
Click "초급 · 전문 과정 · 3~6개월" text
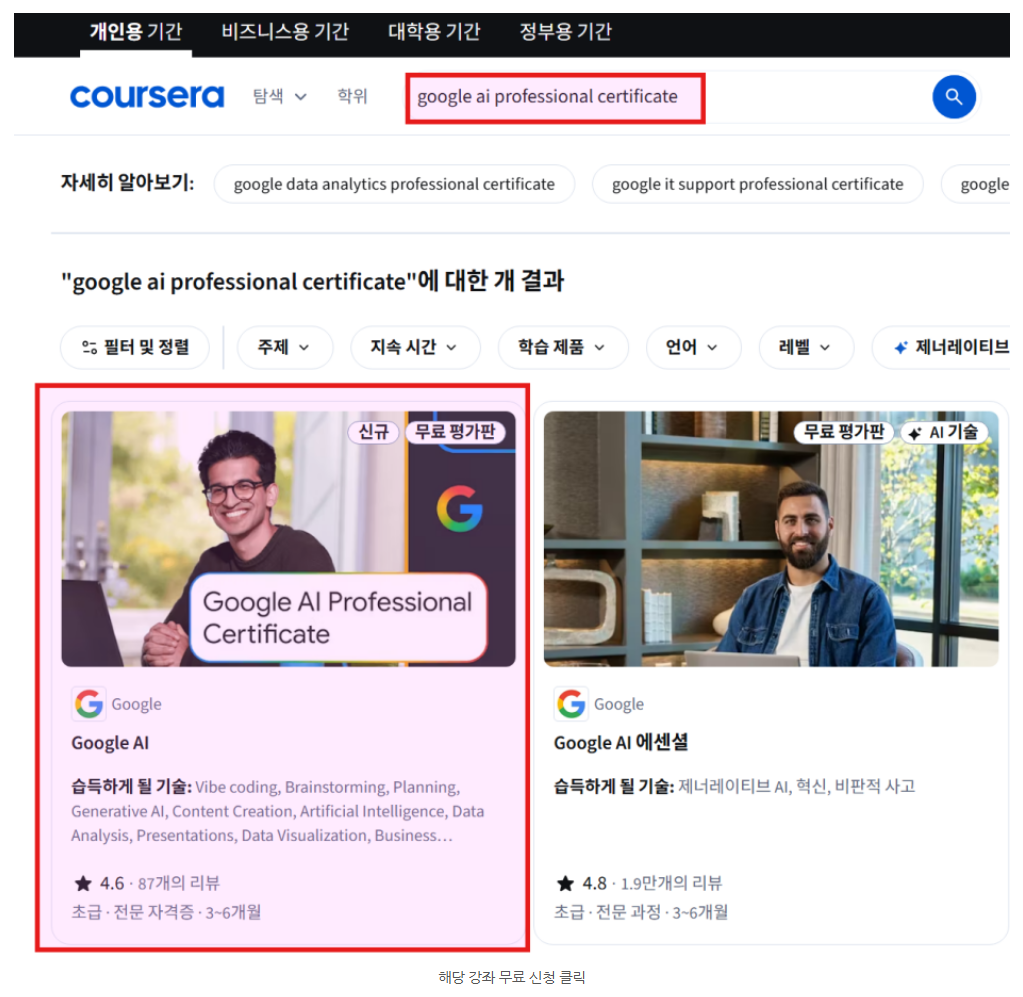coord(641,912)
